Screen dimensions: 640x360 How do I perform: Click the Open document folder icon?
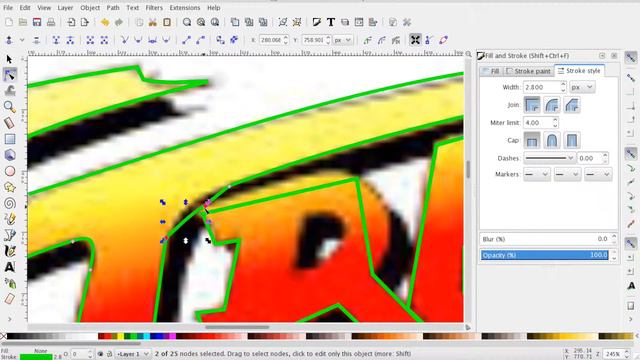pyautogui.click(x=23, y=22)
